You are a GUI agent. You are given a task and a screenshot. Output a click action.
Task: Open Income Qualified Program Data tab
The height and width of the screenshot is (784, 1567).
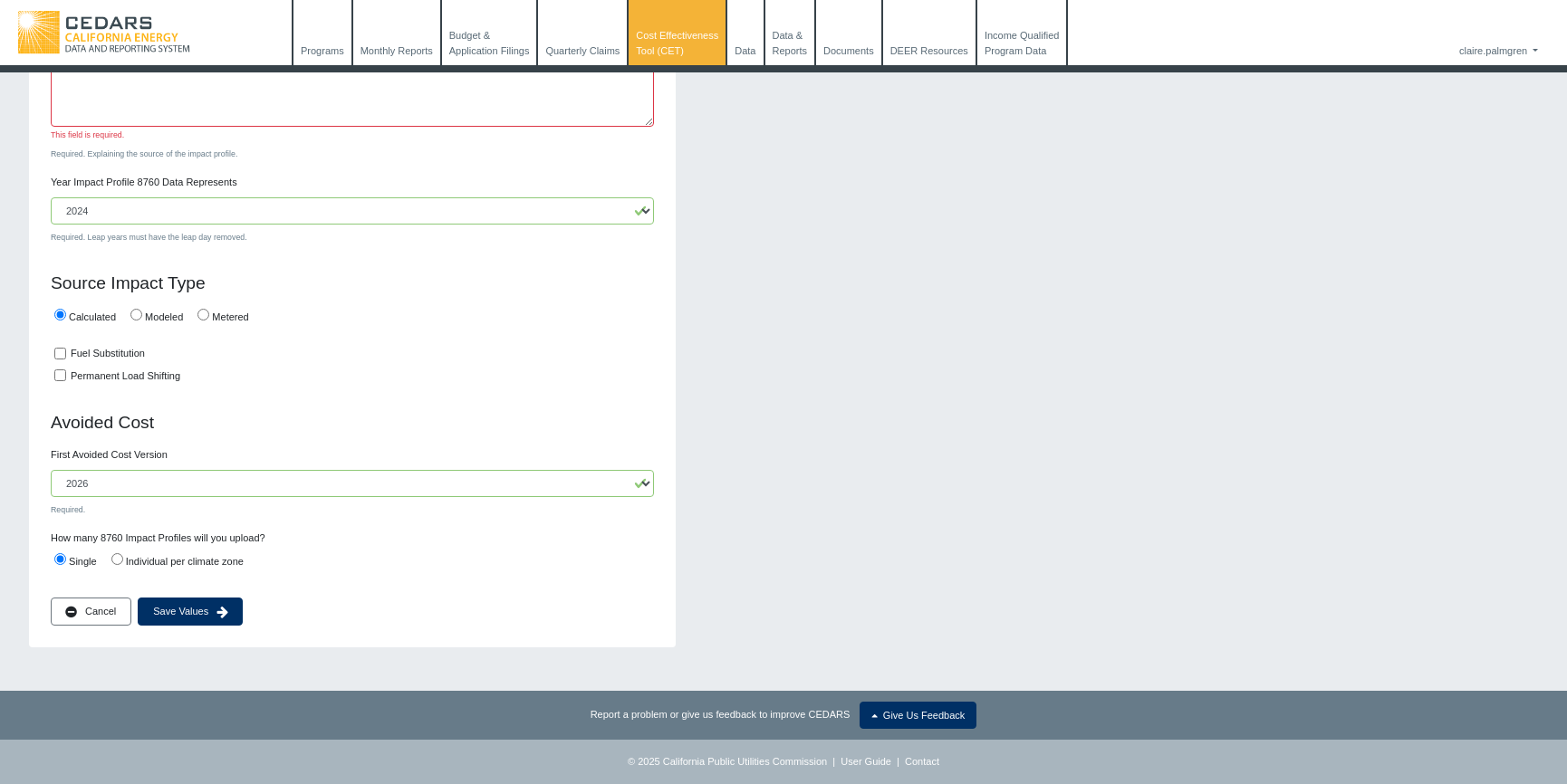coord(1021,43)
